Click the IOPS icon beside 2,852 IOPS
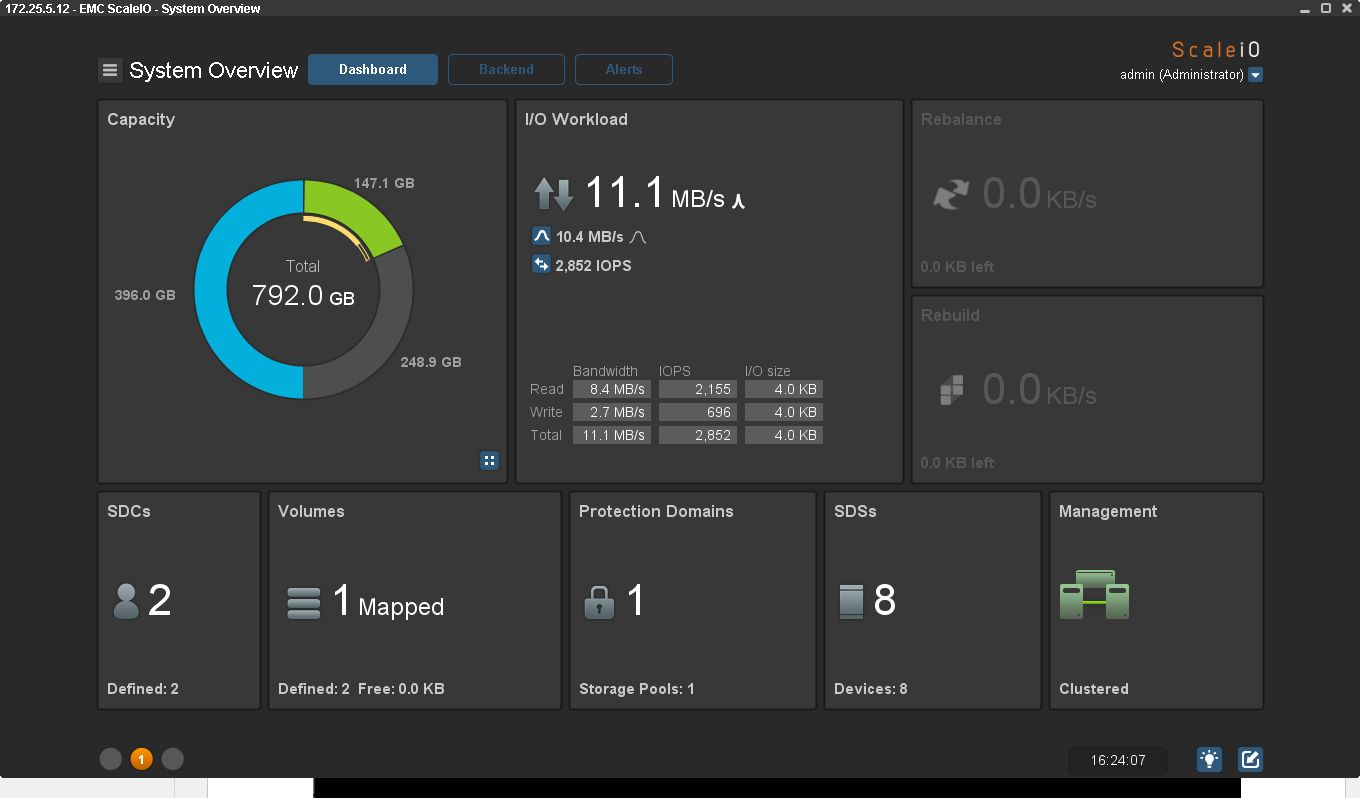This screenshot has width=1360, height=798. [x=541, y=265]
